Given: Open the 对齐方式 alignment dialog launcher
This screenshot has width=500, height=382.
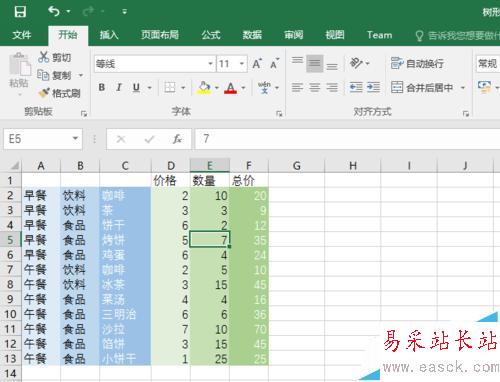Looking at the screenshot, I should tap(466, 114).
